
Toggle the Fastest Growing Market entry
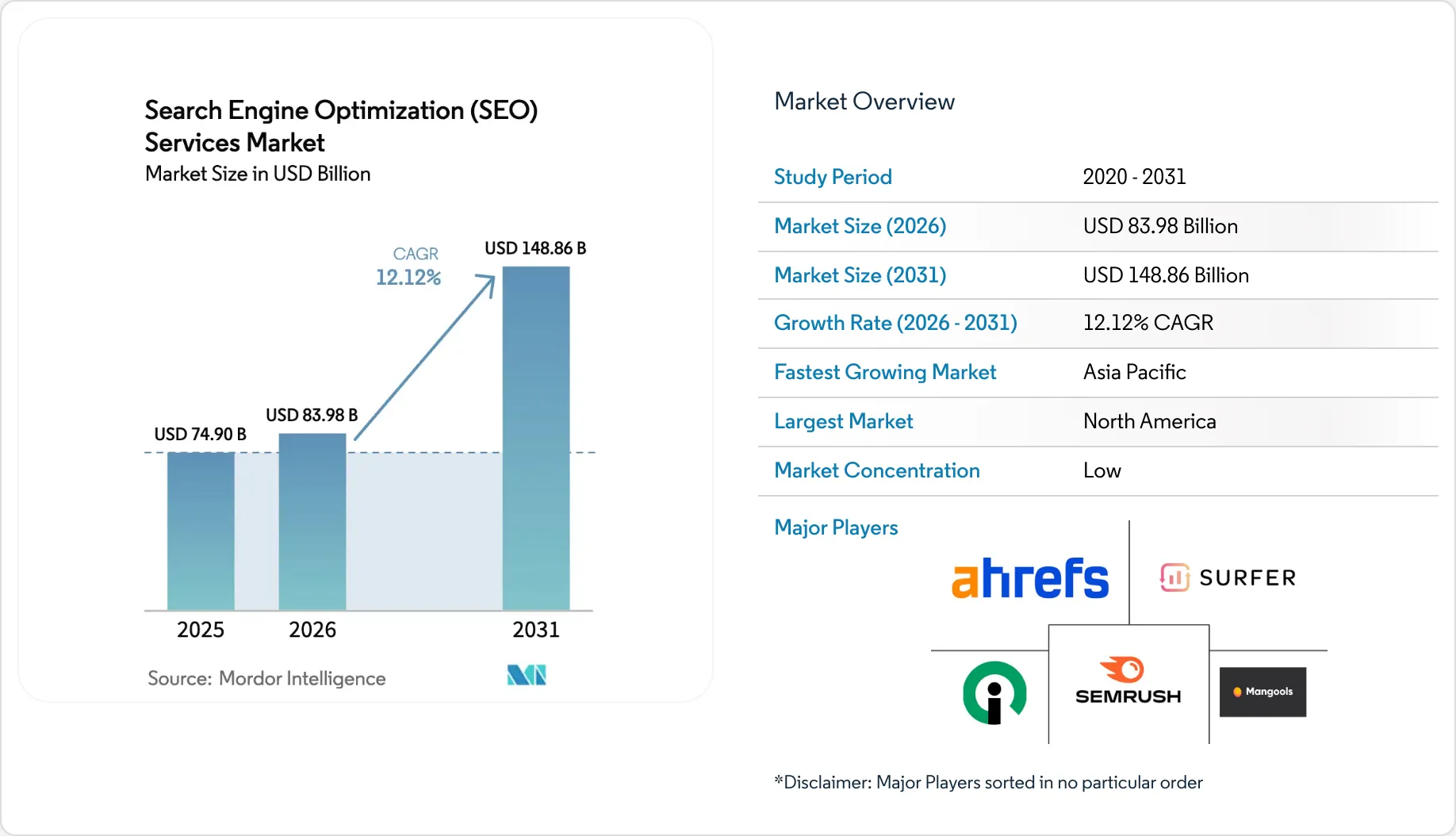[x=884, y=372]
